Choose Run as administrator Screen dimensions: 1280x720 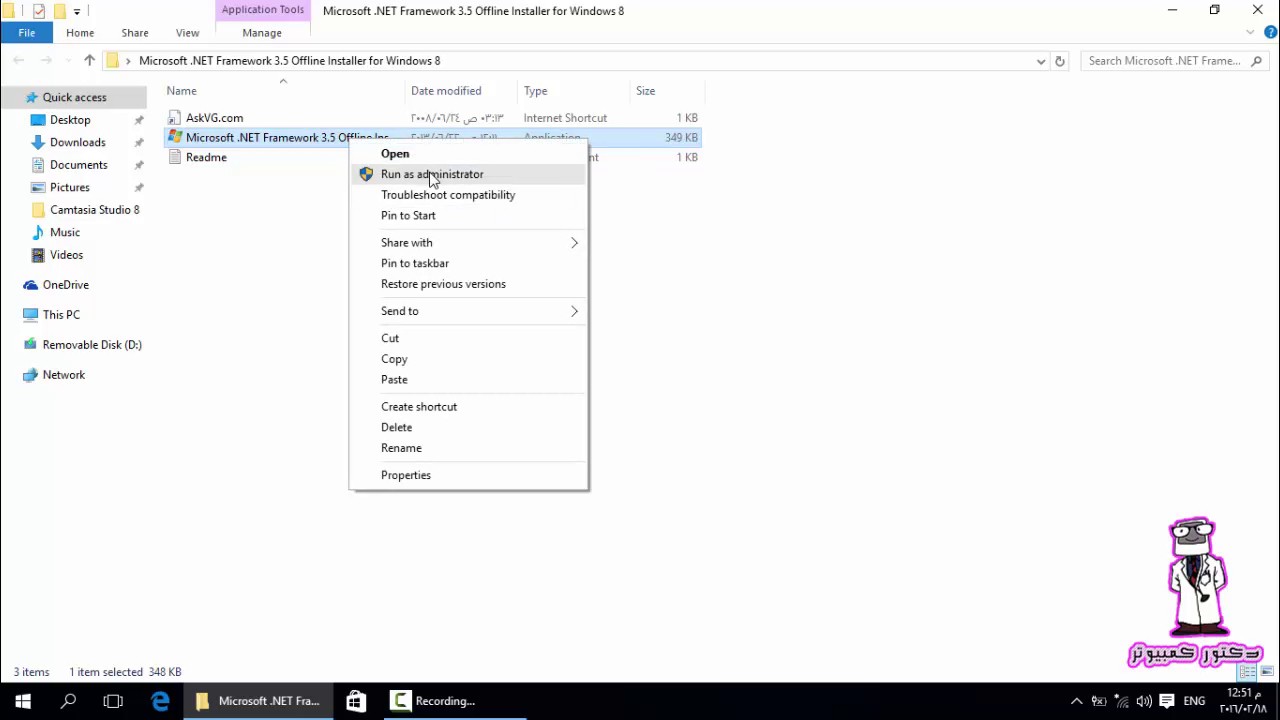click(468, 174)
